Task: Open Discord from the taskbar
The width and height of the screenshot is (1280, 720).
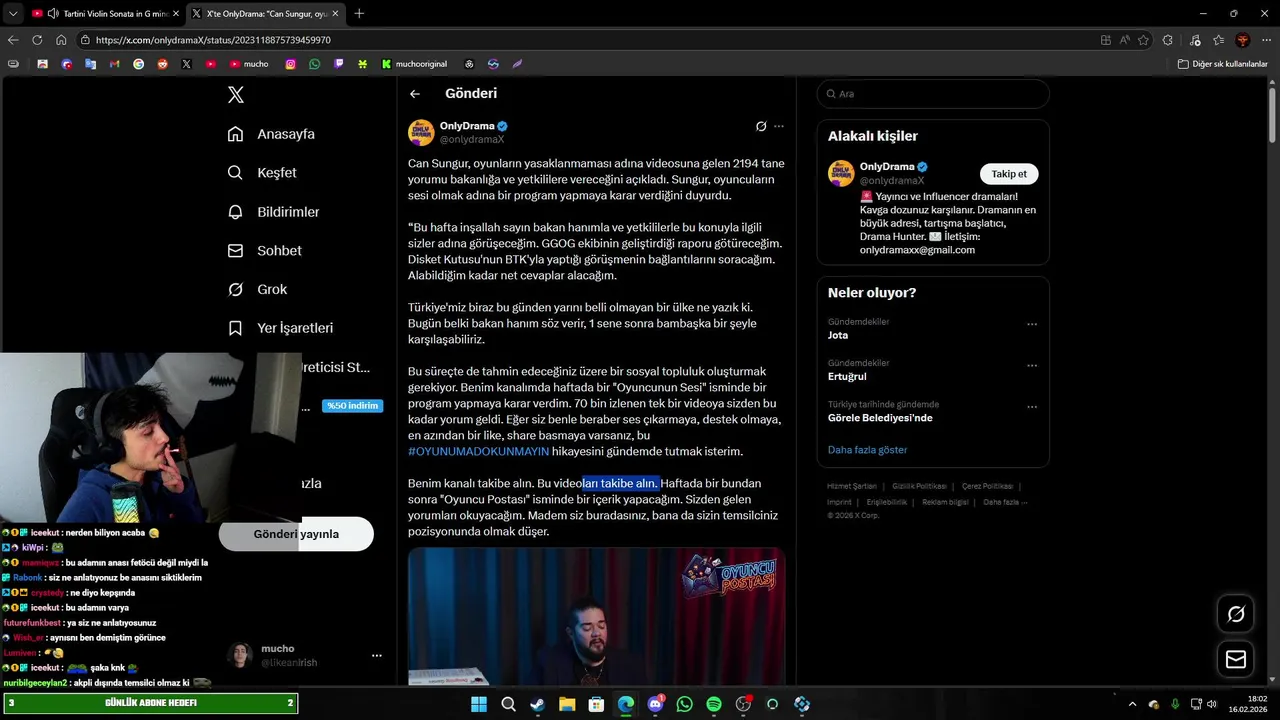Action: tap(656, 704)
